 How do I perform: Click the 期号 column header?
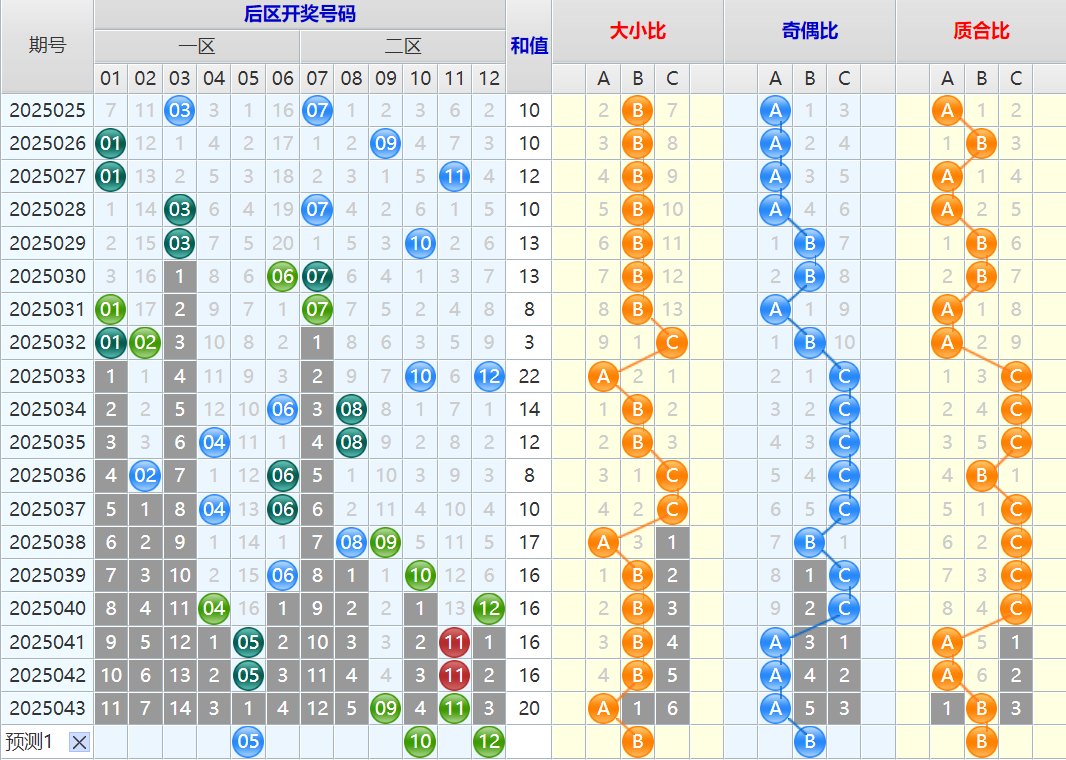click(47, 46)
